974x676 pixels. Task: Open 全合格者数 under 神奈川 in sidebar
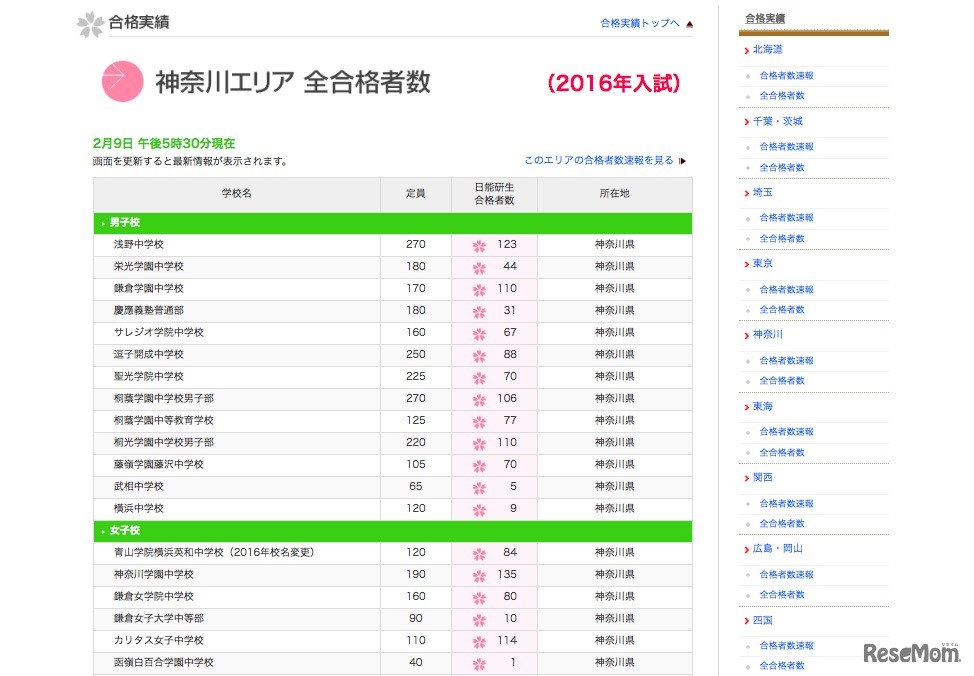point(781,381)
